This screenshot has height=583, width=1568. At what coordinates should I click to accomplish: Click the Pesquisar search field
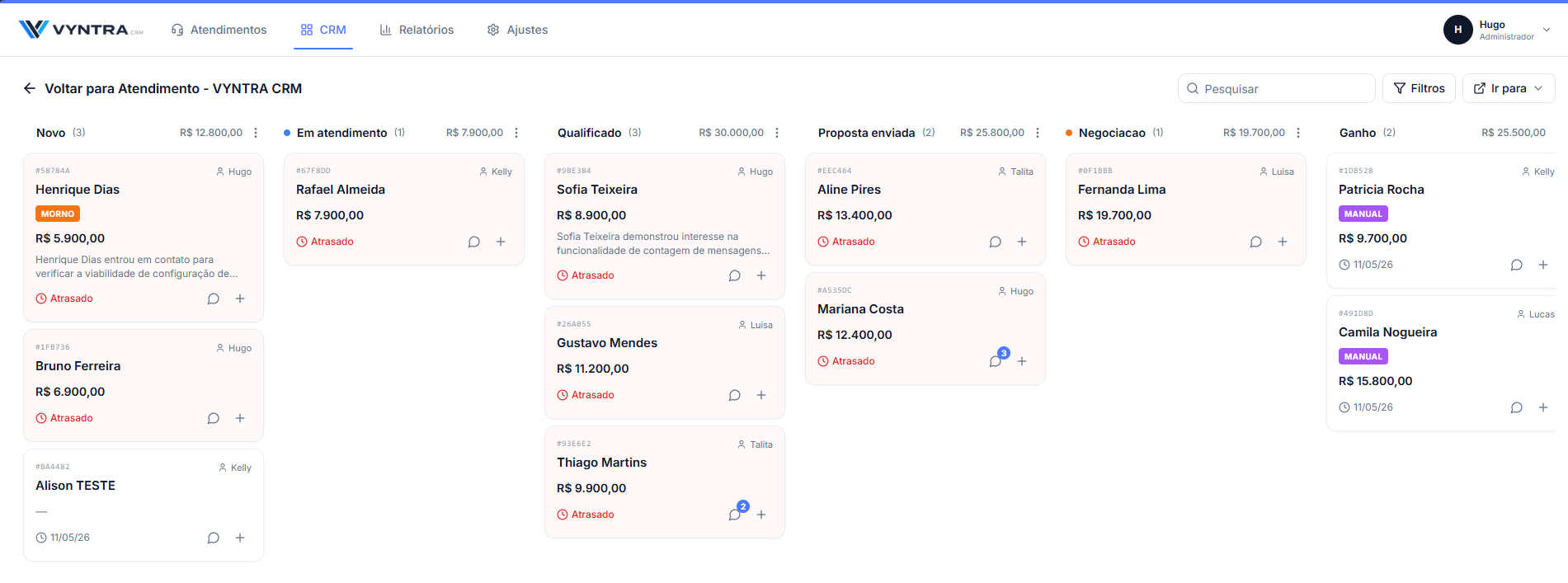click(1276, 88)
